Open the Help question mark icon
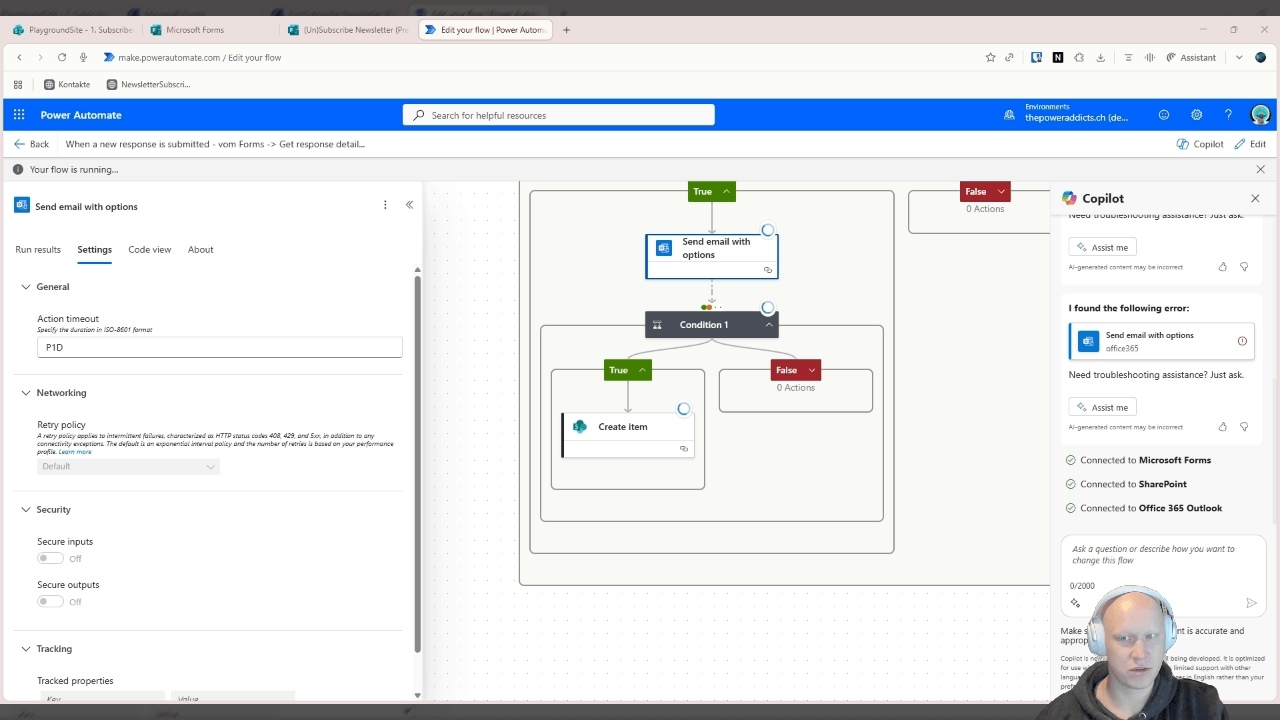 [x=1228, y=115]
